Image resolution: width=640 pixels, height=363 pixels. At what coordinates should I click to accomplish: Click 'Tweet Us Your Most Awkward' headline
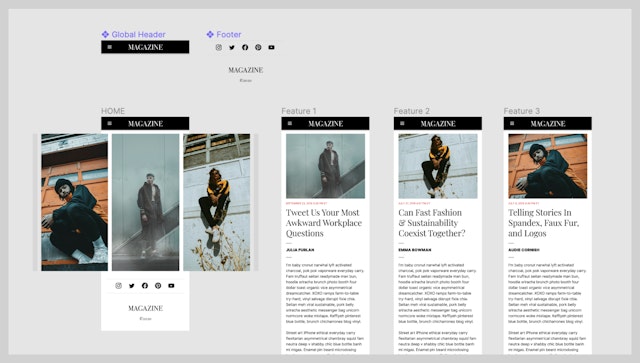[x=324, y=223]
